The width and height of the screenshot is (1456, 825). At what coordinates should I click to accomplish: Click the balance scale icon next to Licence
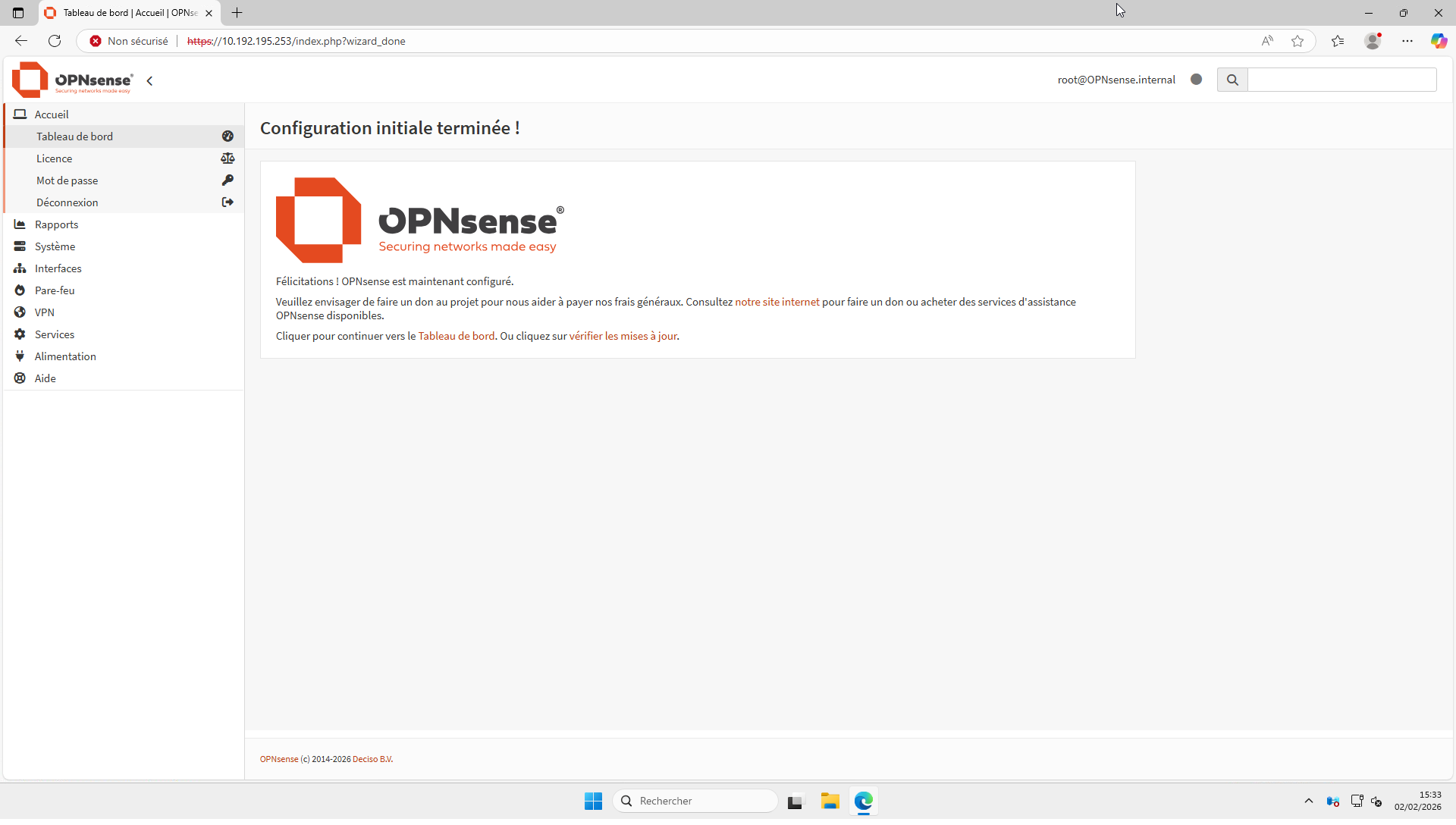click(x=227, y=158)
